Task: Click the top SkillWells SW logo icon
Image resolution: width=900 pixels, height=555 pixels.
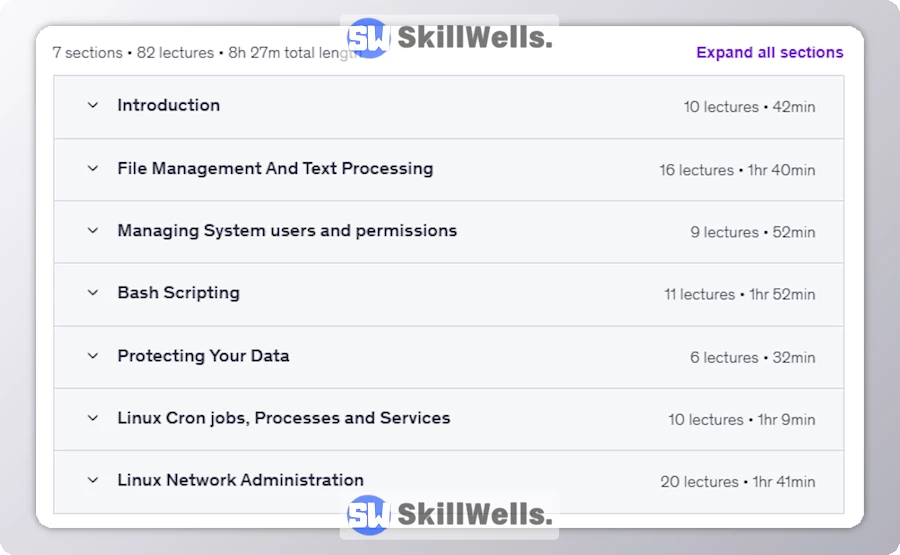Action: (367, 38)
